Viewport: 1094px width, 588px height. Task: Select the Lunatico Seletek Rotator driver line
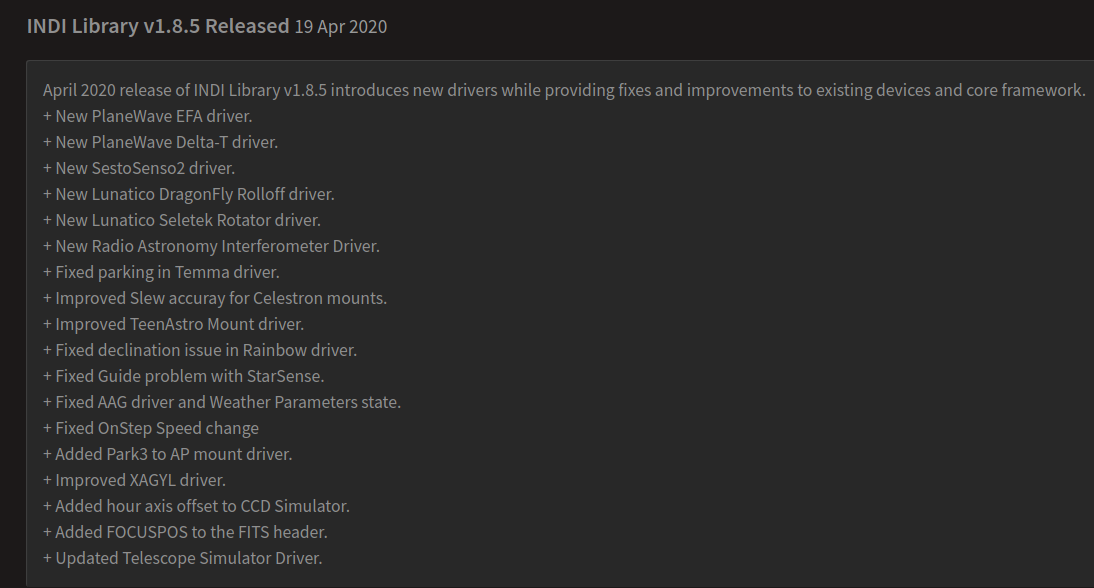181,220
